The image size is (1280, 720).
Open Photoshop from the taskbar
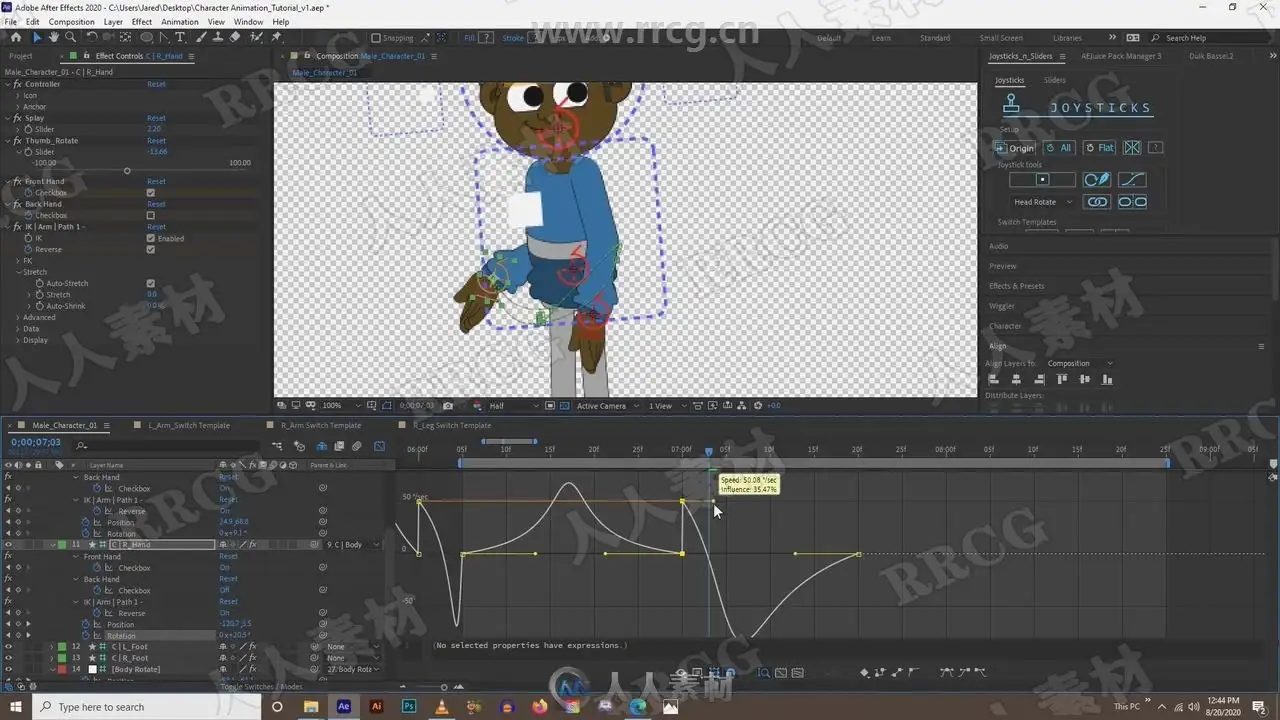coord(409,707)
